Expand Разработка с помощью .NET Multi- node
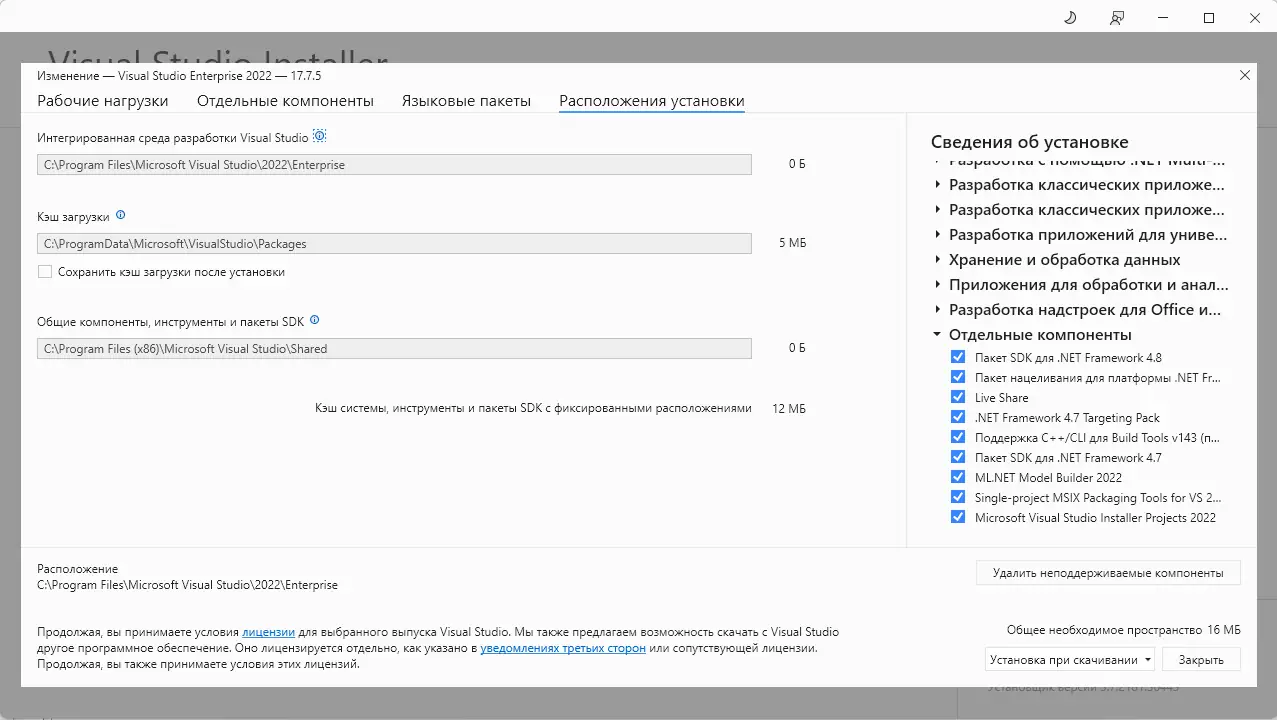 click(937, 160)
